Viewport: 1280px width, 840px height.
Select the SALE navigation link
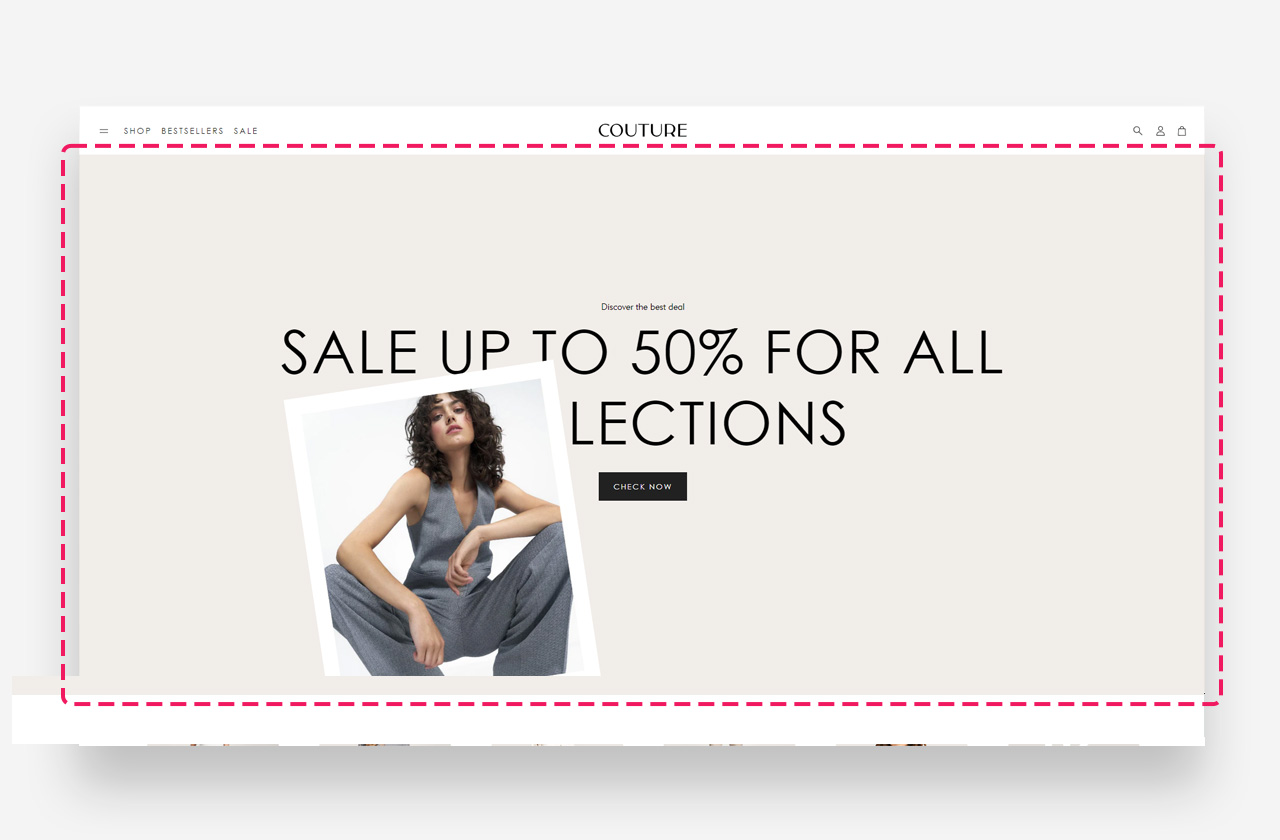click(x=246, y=131)
